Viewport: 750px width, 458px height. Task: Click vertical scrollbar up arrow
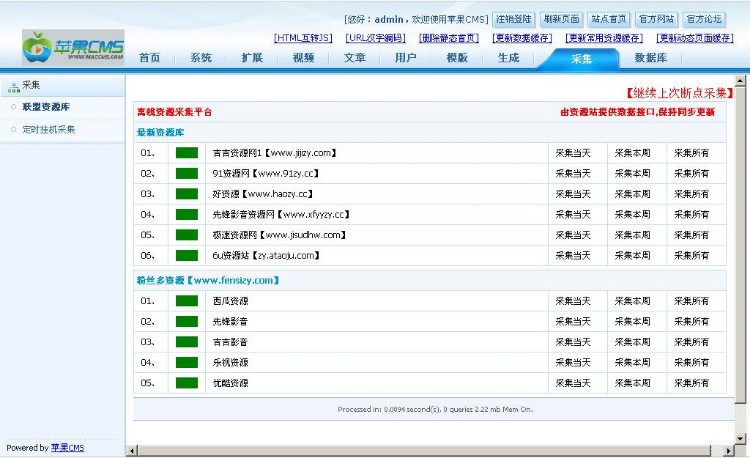[x=740, y=80]
